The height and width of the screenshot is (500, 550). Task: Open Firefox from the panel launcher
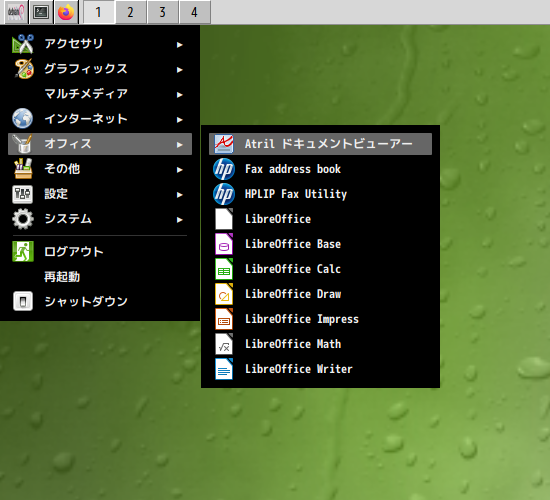coord(66,12)
